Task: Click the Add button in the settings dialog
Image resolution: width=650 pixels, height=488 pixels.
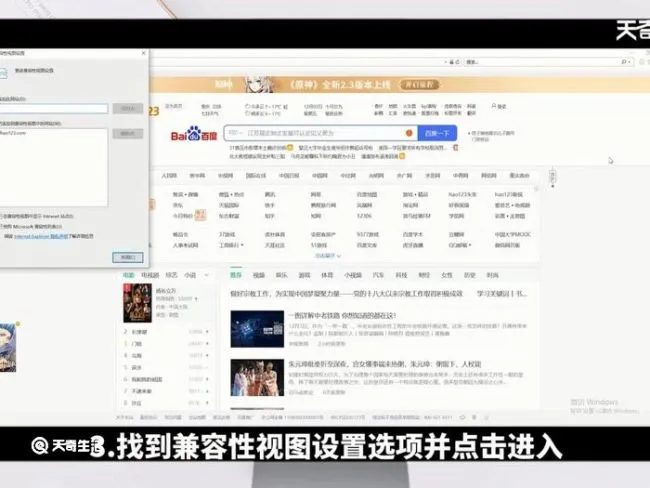Action: click(x=128, y=108)
